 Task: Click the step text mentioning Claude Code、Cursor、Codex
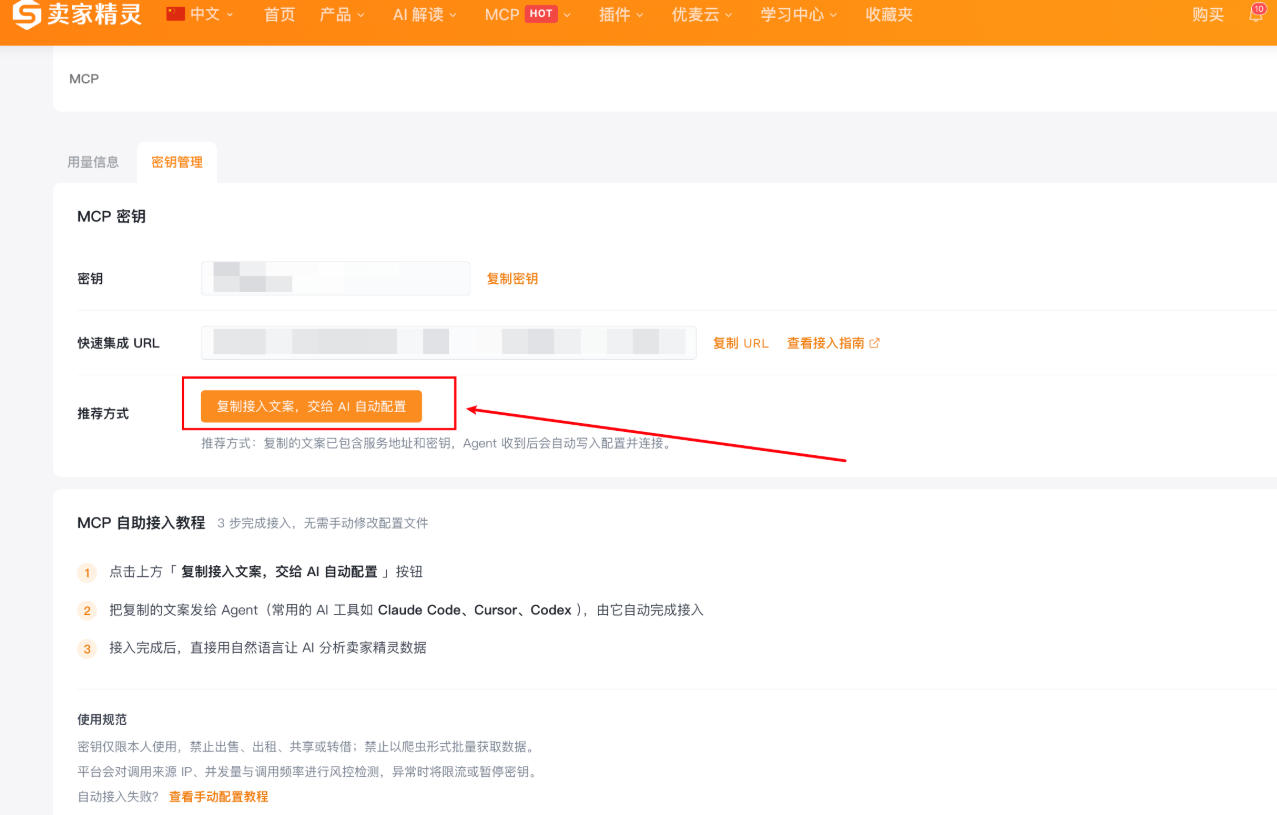point(406,610)
